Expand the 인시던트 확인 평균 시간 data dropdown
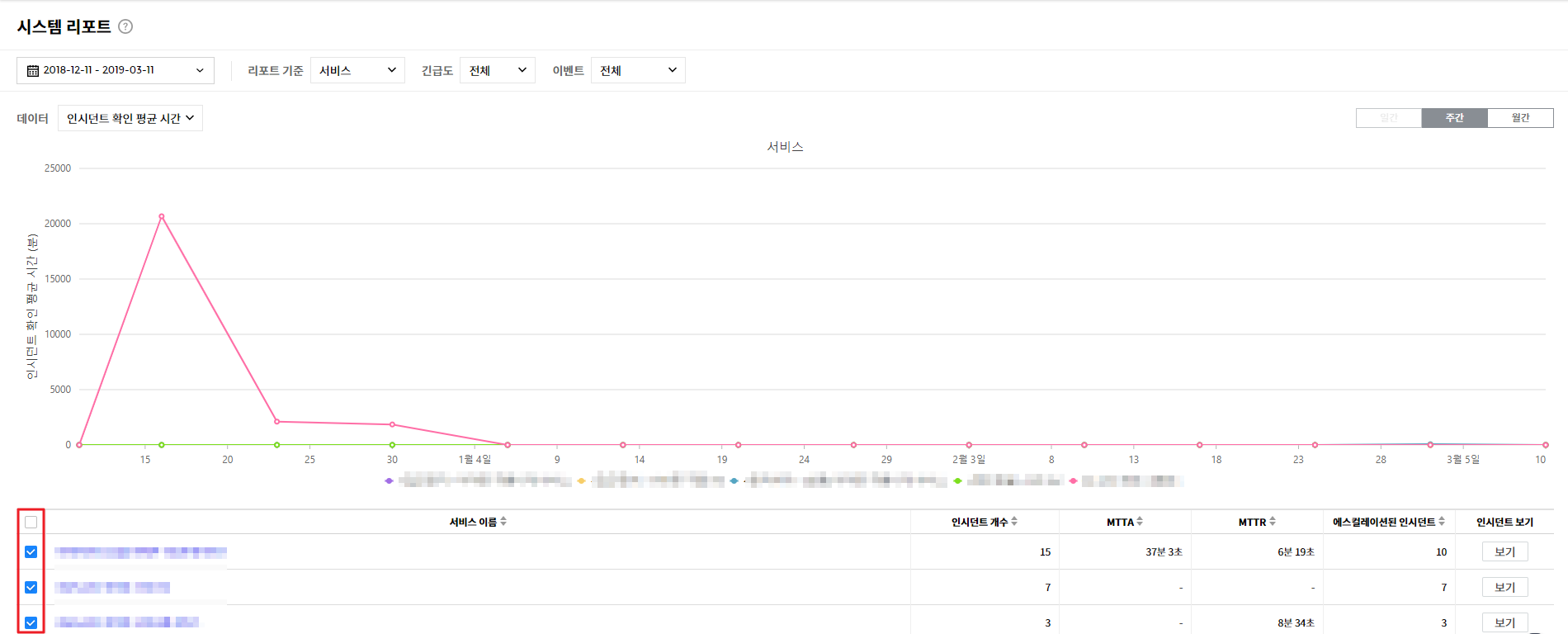 (130, 119)
